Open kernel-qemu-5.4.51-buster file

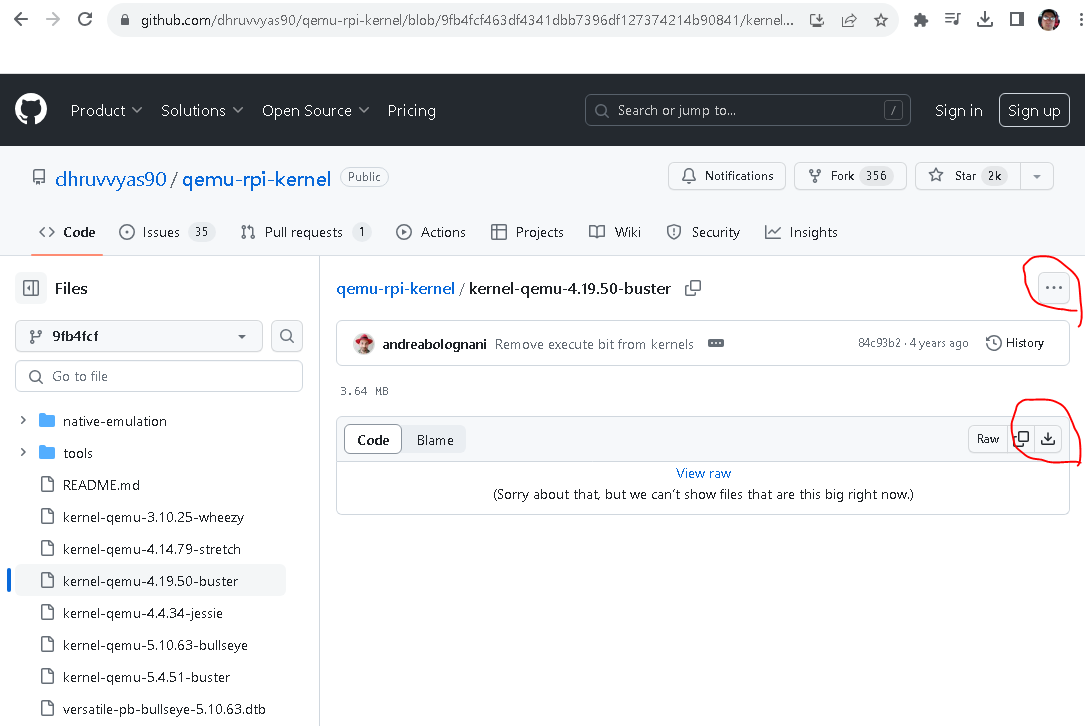[x=149, y=677]
